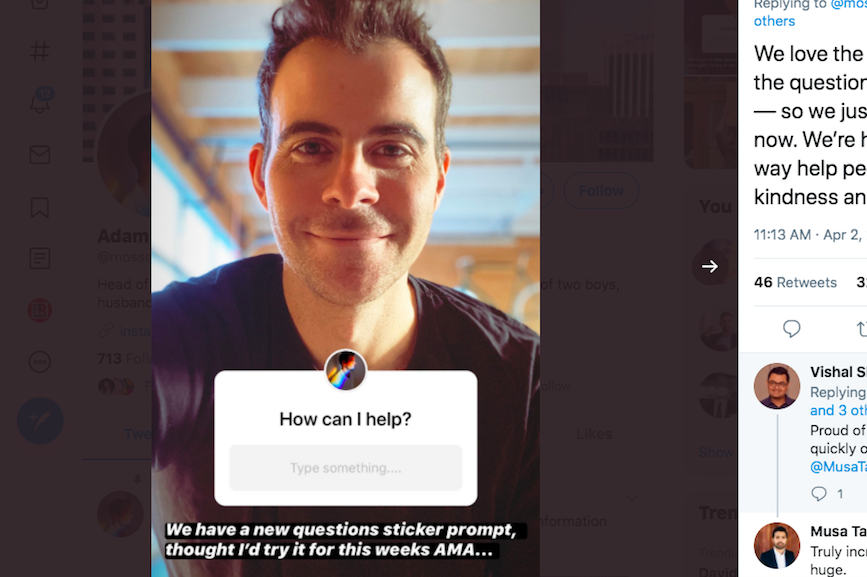867x577 pixels.
Task: Click the 'Type something....' input field
Action: click(346, 468)
